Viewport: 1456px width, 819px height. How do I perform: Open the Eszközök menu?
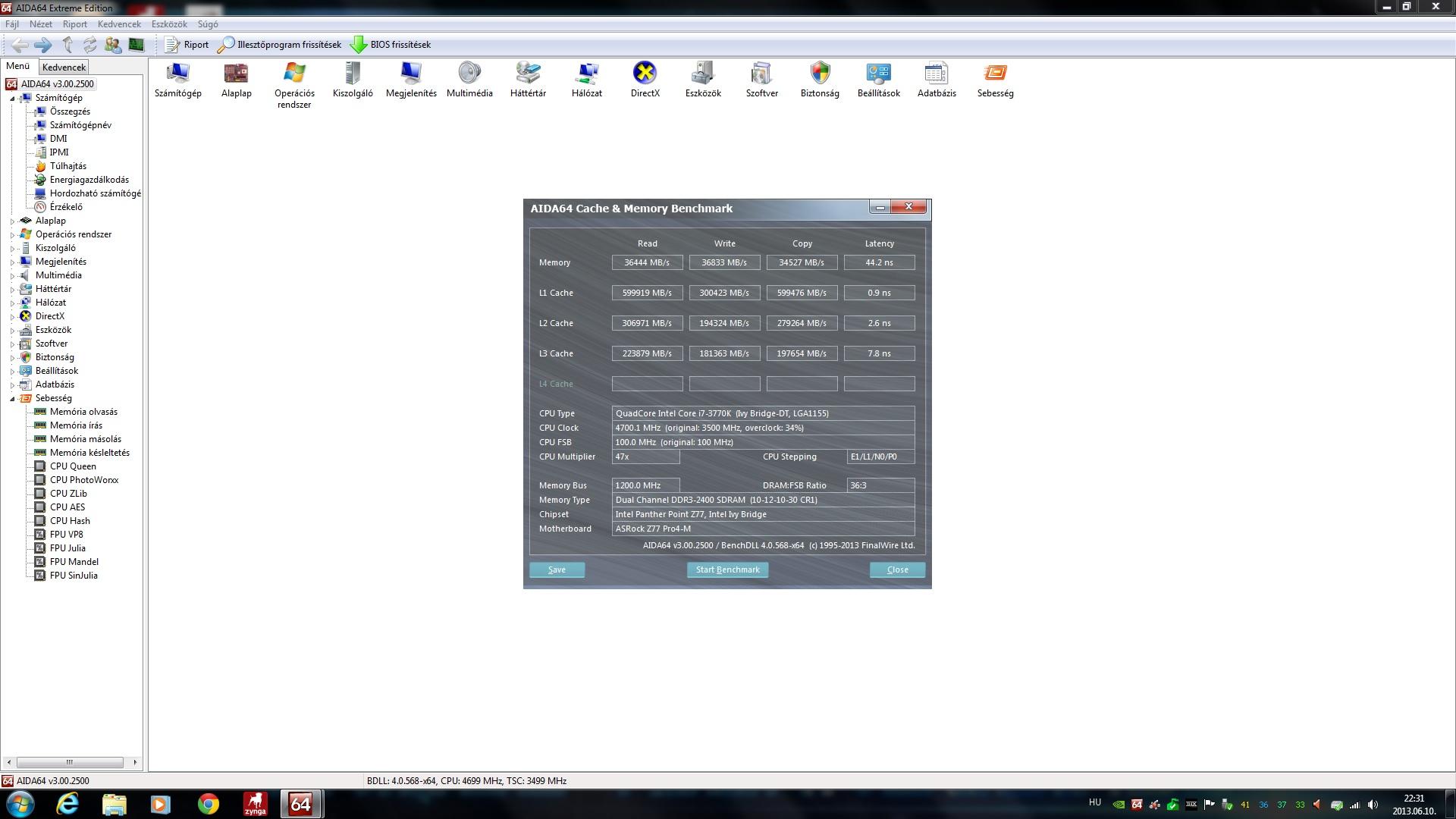point(169,24)
